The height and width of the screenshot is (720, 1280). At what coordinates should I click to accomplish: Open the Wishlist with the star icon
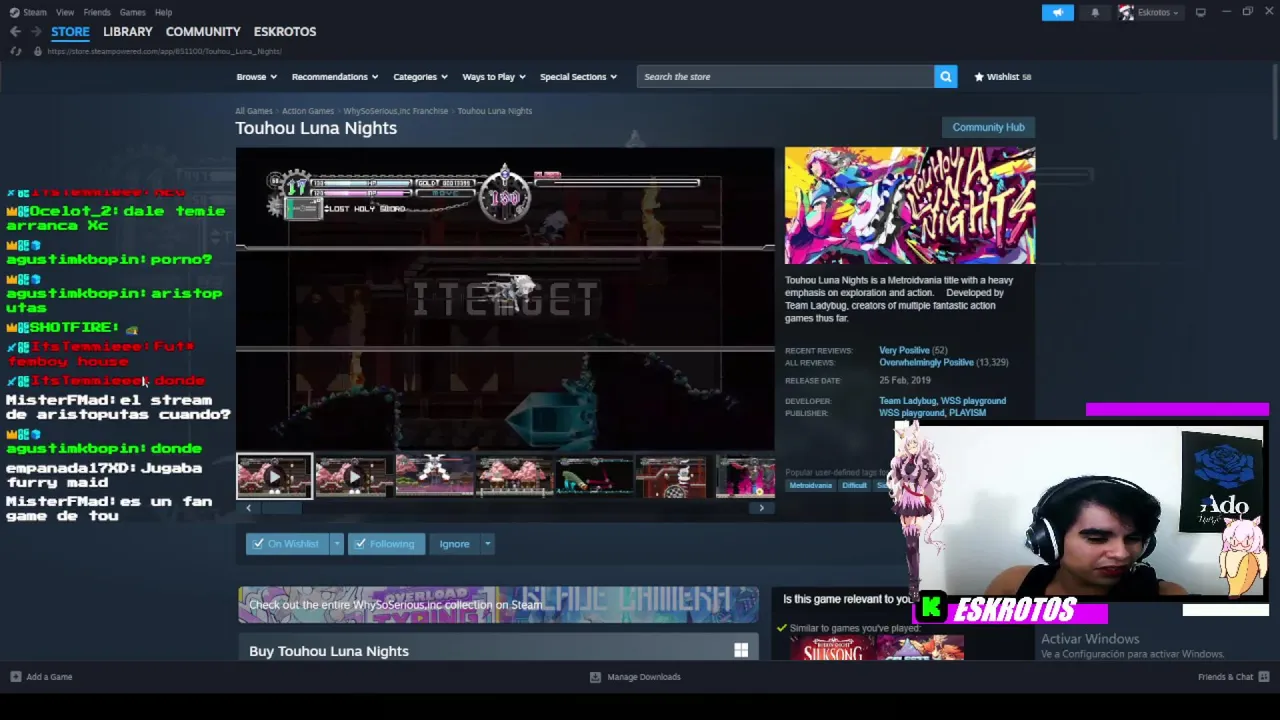tap(1002, 77)
